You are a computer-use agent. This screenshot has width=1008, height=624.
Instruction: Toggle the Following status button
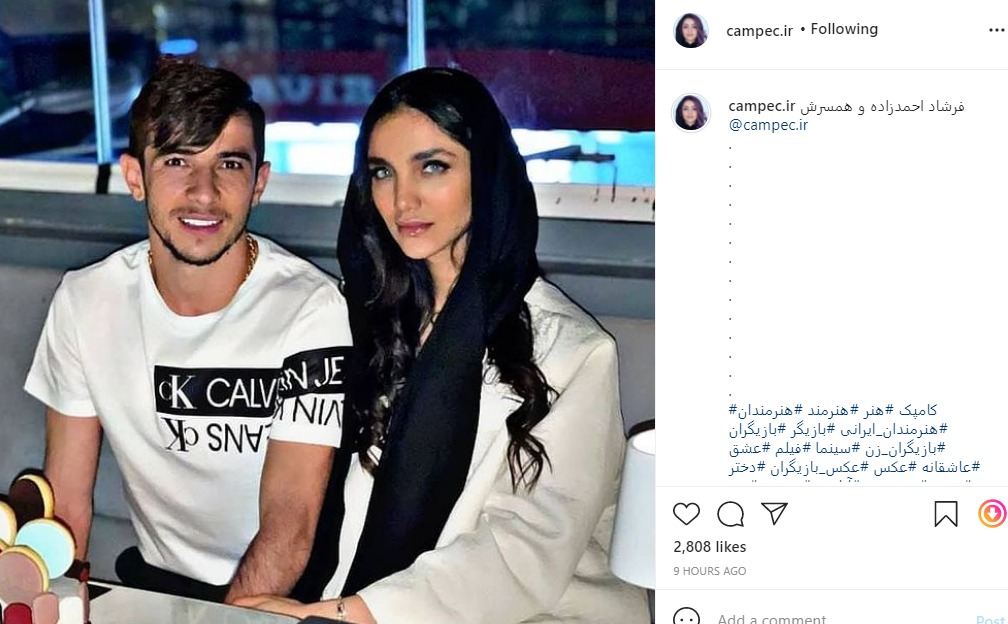pos(843,29)
